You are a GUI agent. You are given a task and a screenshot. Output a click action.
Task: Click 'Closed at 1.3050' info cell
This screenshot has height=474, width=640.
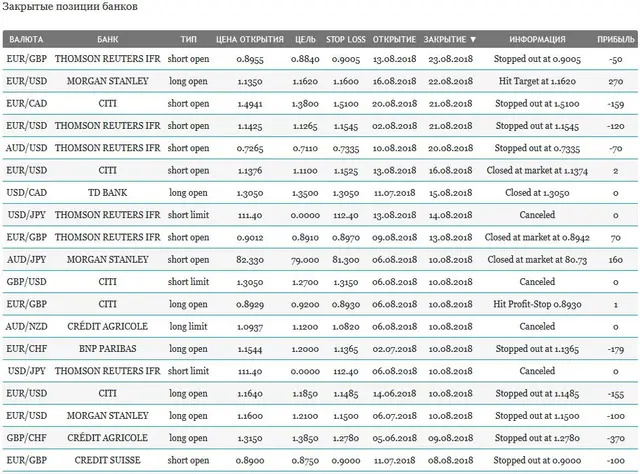tap(537, 193)
